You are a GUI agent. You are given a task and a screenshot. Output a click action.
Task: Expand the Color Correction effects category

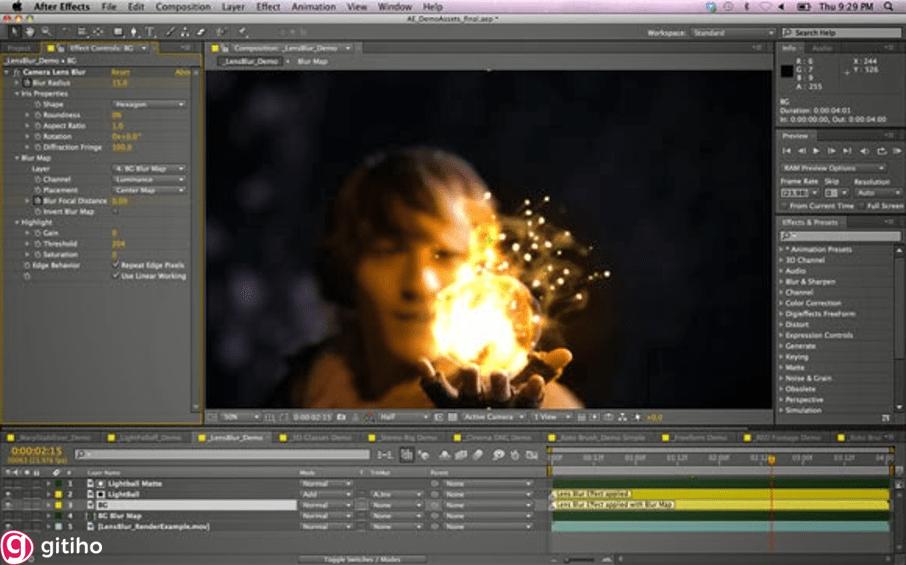812,303
